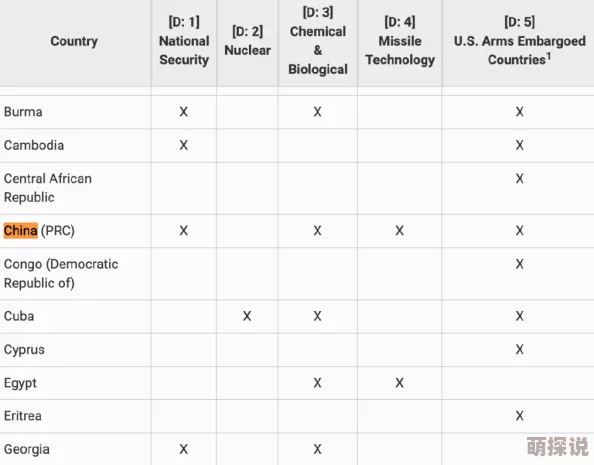Click the Country column header
Viewport: 594px width, 465px height.
(x=74, y=41)
